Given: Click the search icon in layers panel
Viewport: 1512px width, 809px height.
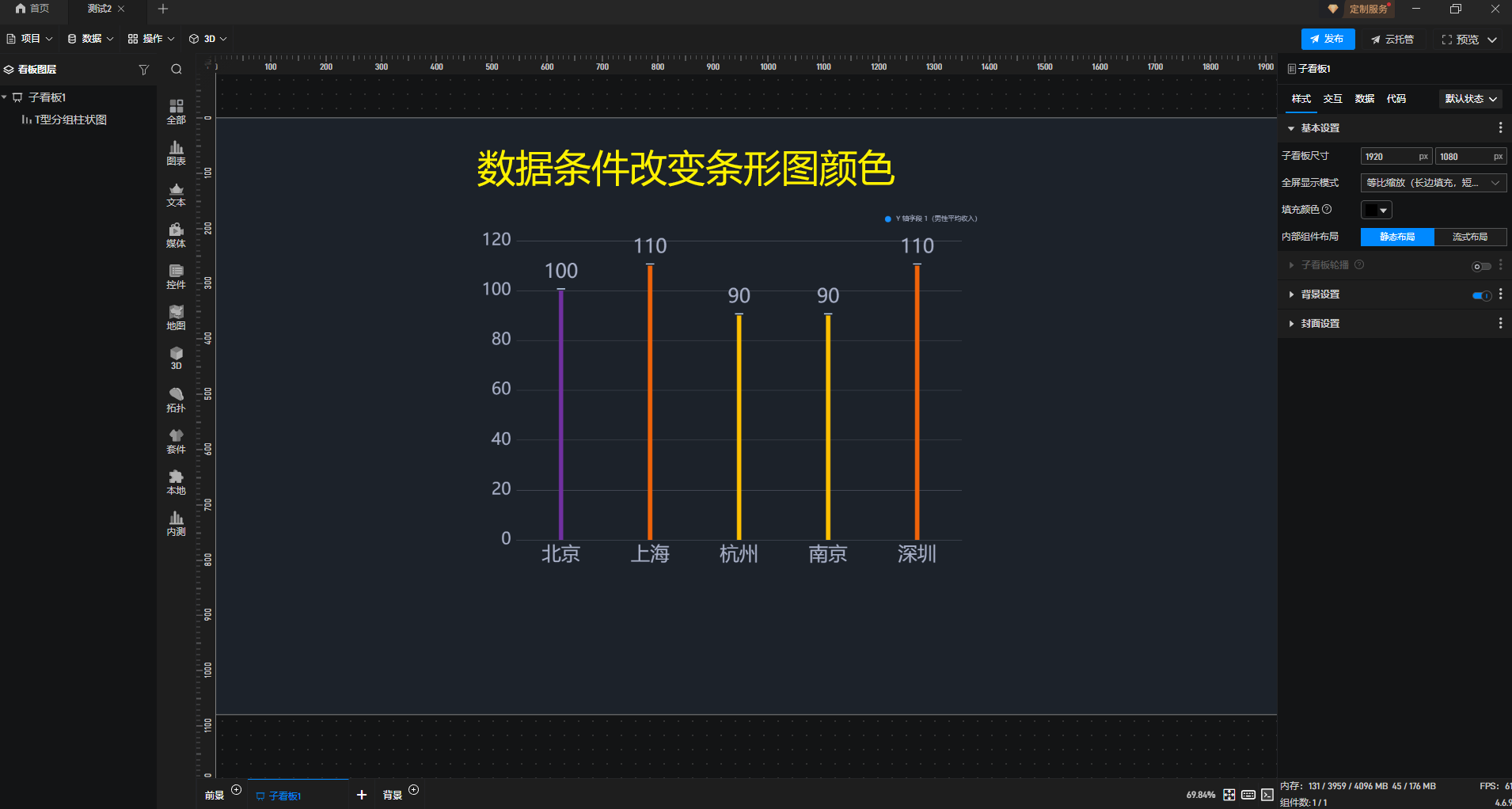Looking at the screenshot, I should [x=176, y=70].
